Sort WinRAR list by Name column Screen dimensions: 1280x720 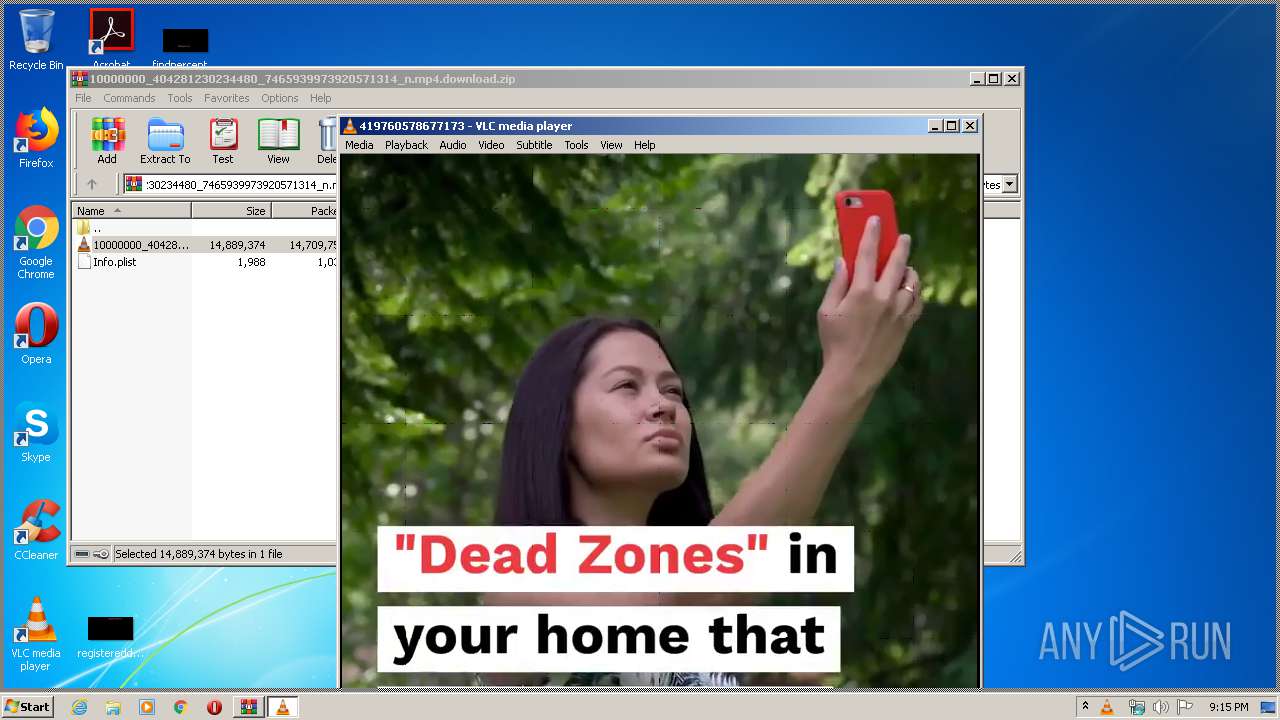[x=132, y=211]
